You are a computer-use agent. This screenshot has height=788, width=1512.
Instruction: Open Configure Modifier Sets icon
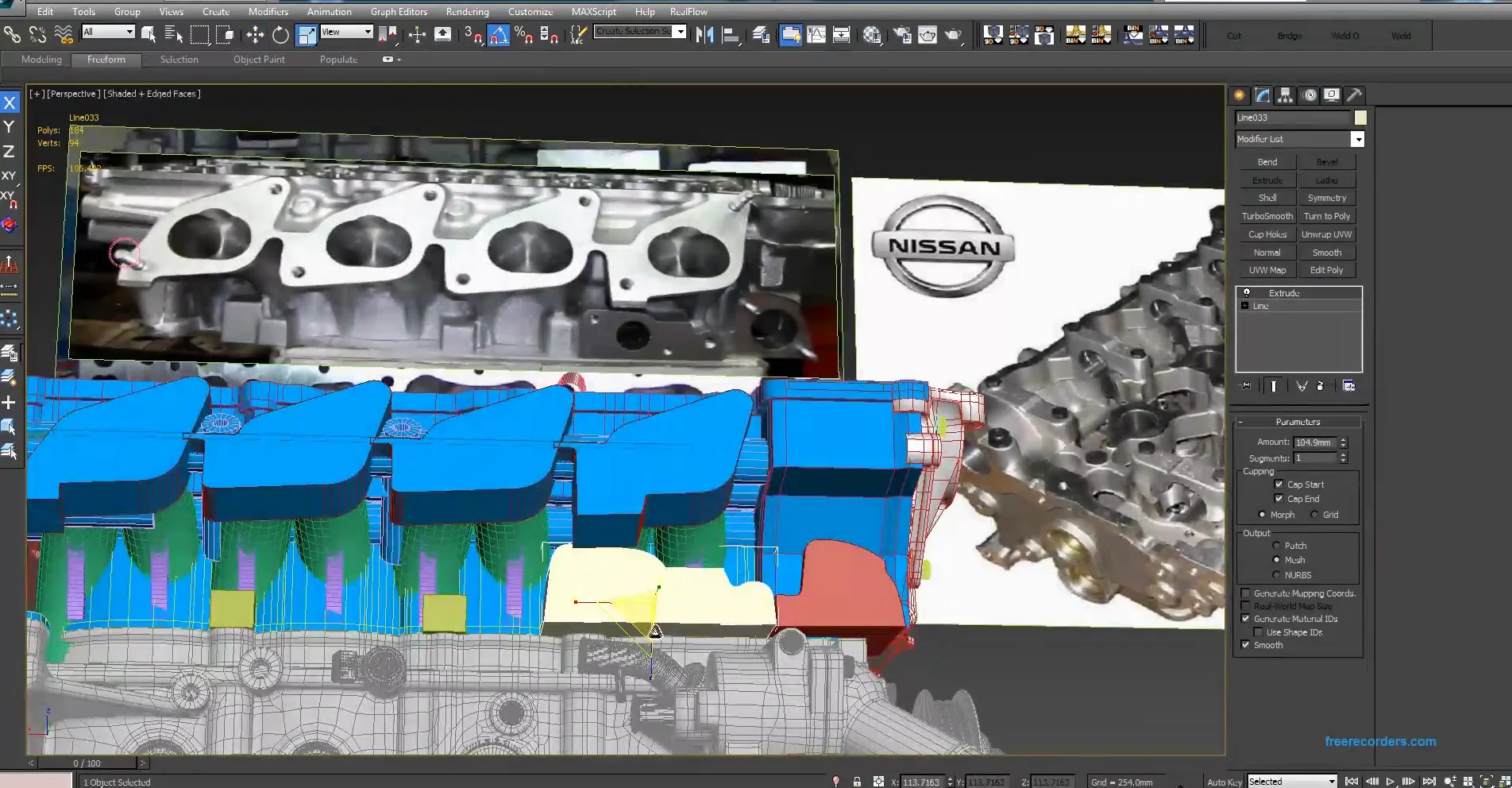click(x=1348, y=385)
